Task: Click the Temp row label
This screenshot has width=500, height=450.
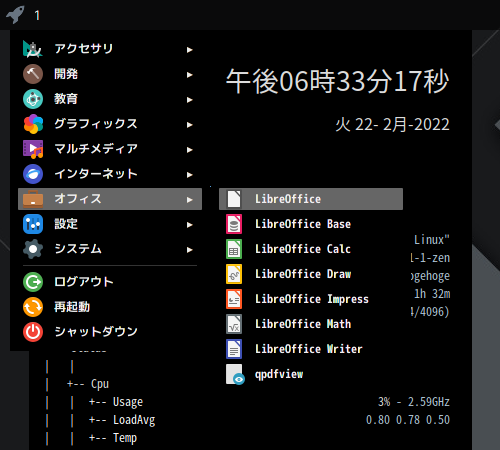Action: 125,438
